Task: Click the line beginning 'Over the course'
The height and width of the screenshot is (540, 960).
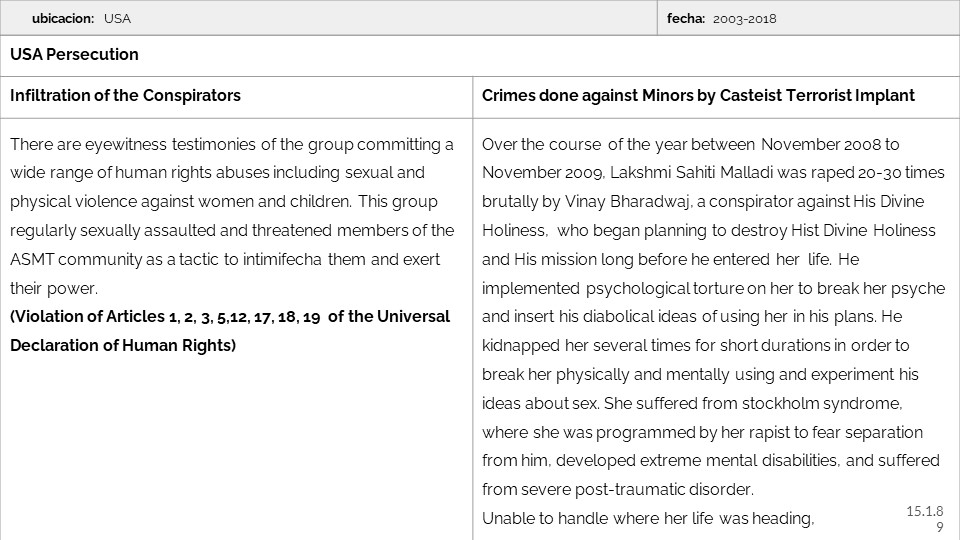Action: click(x=690, y=144)
